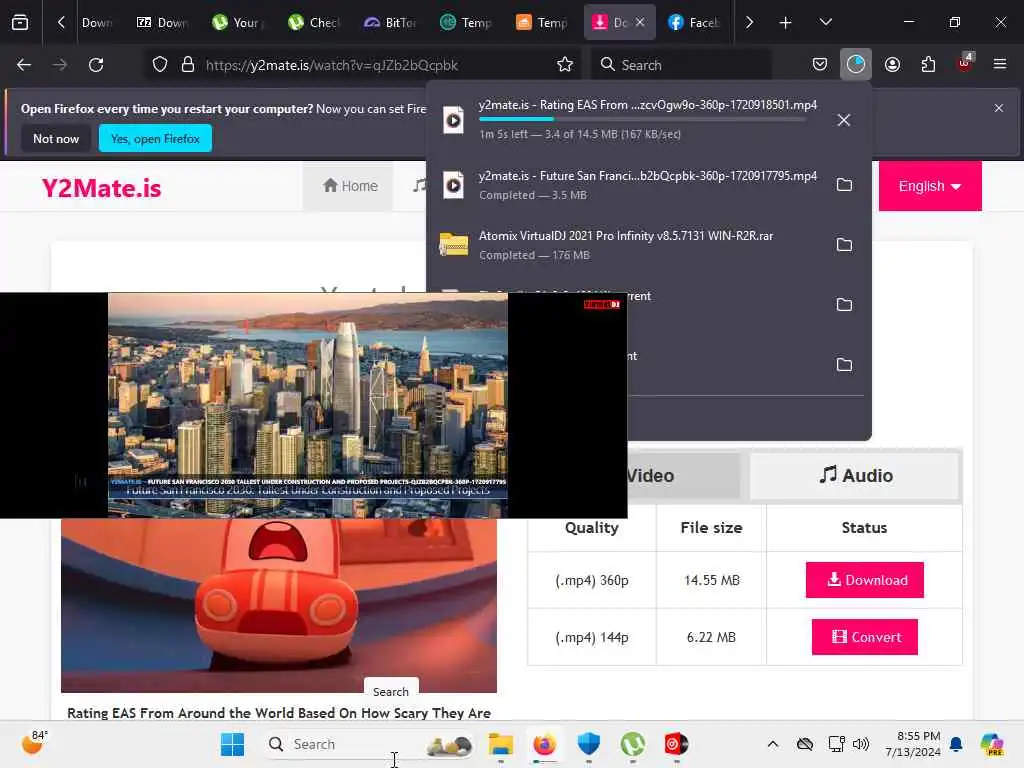Open the tracking protection shield icon

[x=160, y=65]
